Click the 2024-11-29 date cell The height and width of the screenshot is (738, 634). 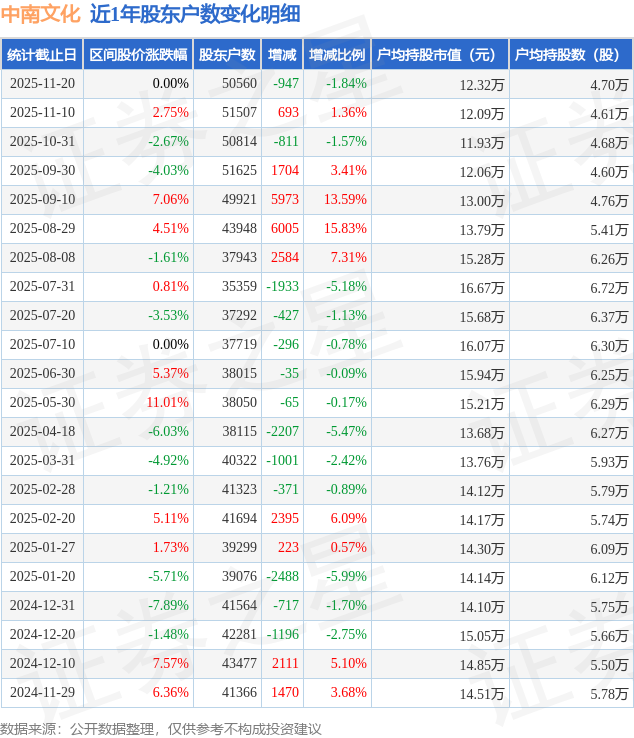[42, 693]
